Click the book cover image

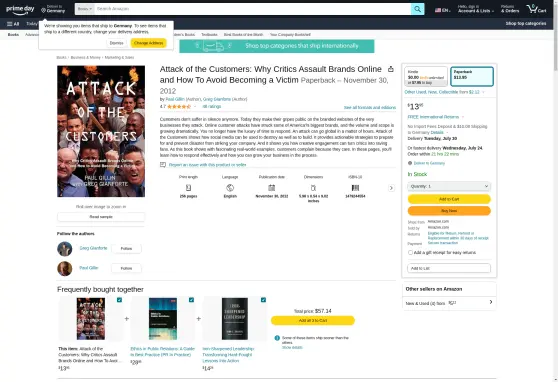click(101, 131)
